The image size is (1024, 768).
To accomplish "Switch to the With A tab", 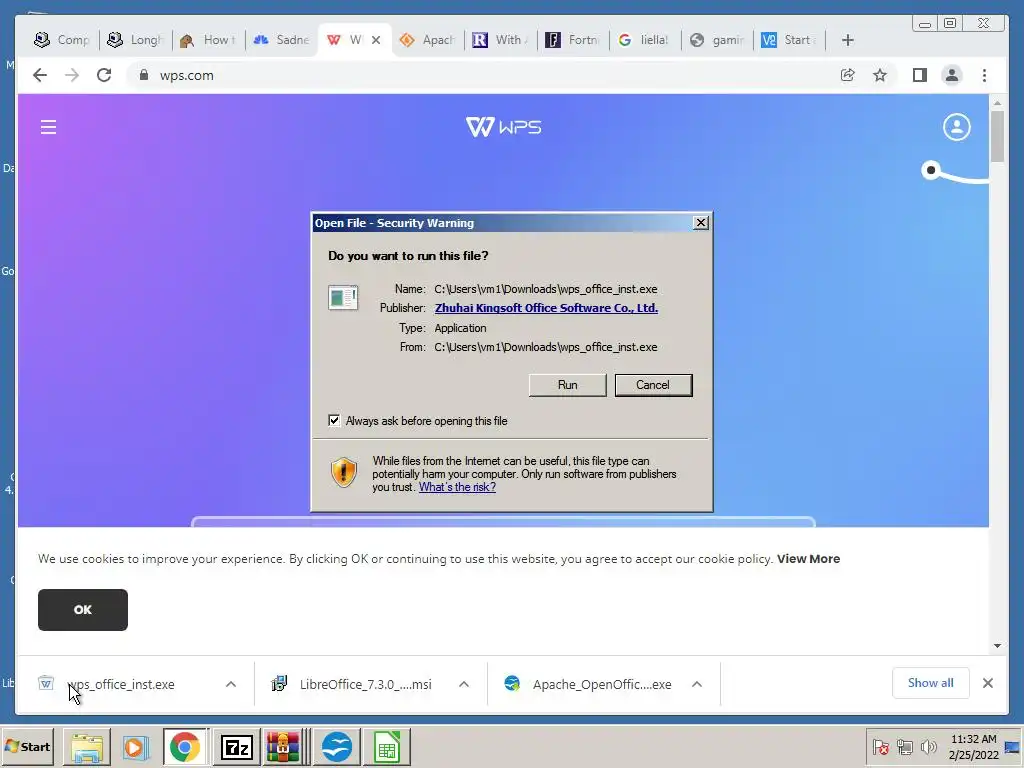I will pos(500,40).
